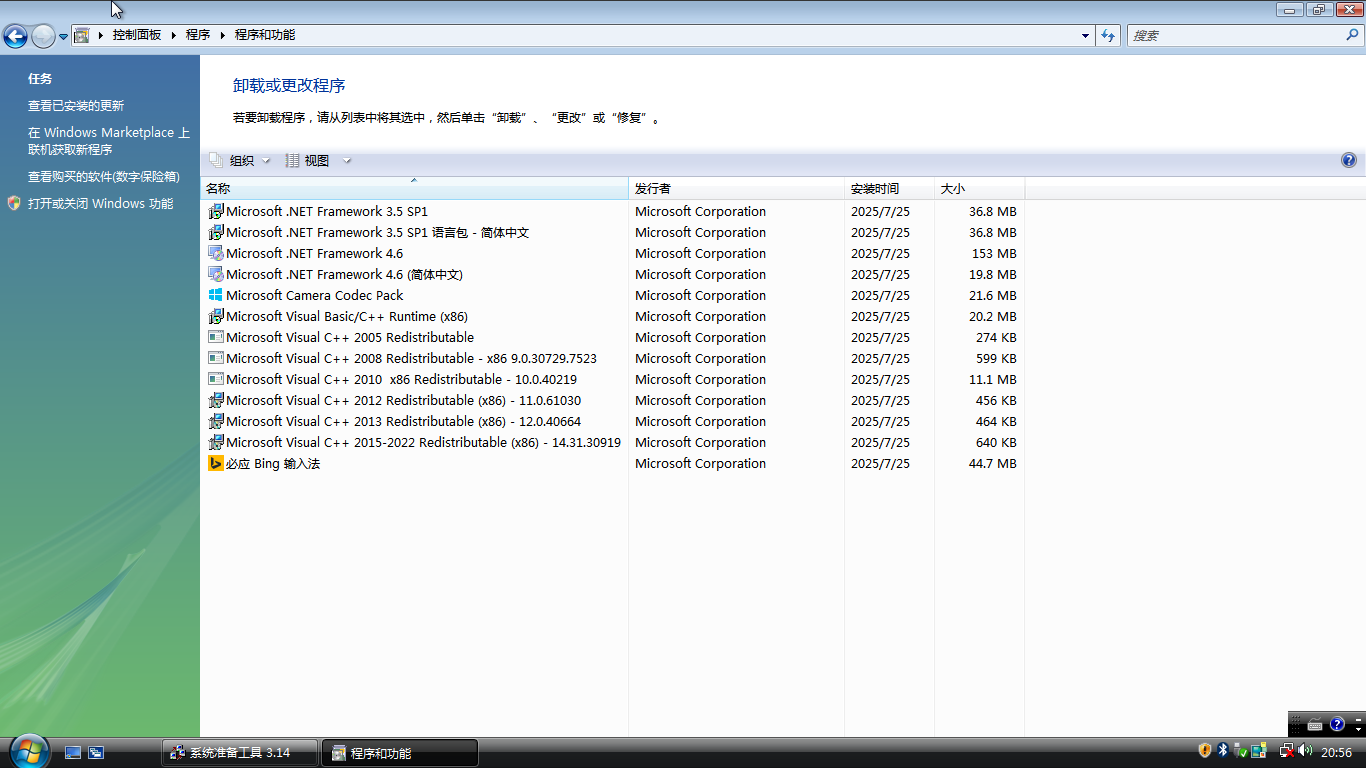This screenshot has height=768, width=1366.
Task: Click the Back navigation arrow
Action: 15,37
